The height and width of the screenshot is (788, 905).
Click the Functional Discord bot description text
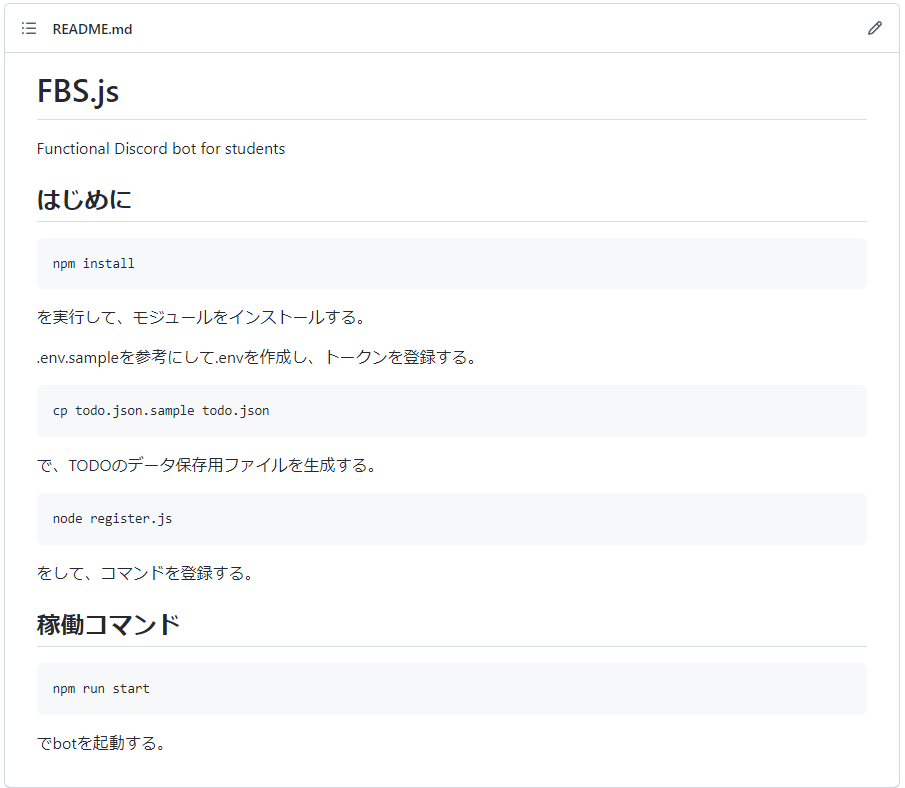coord(160,148)
